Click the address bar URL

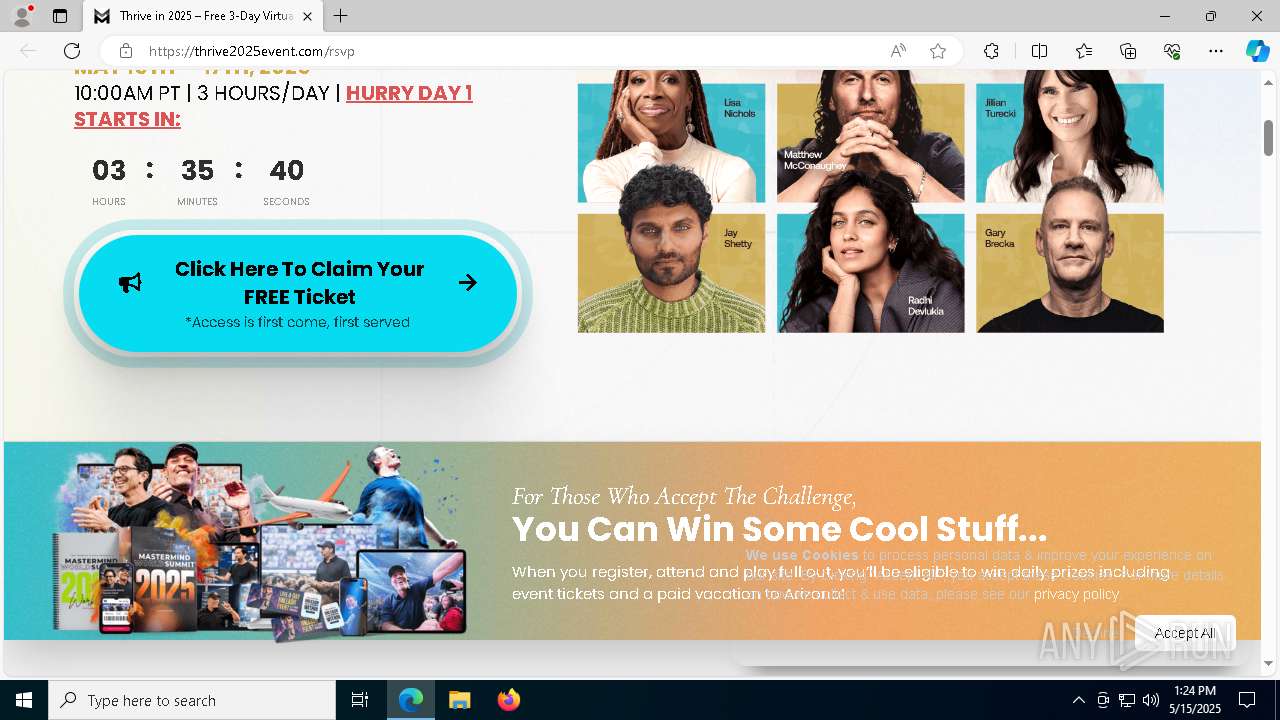[251, 51]
